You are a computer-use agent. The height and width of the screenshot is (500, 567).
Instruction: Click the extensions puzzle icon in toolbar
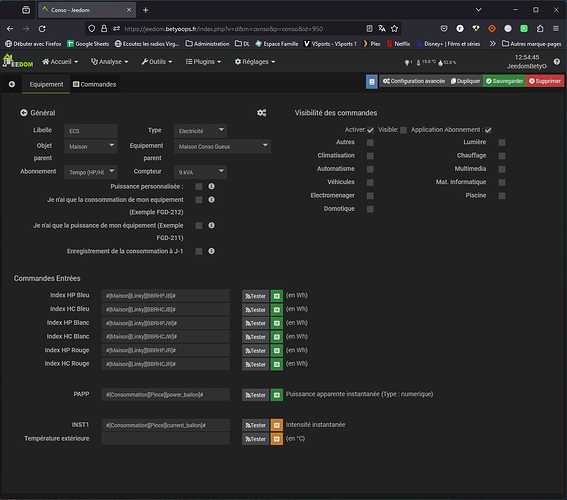(x=540, y=29)
